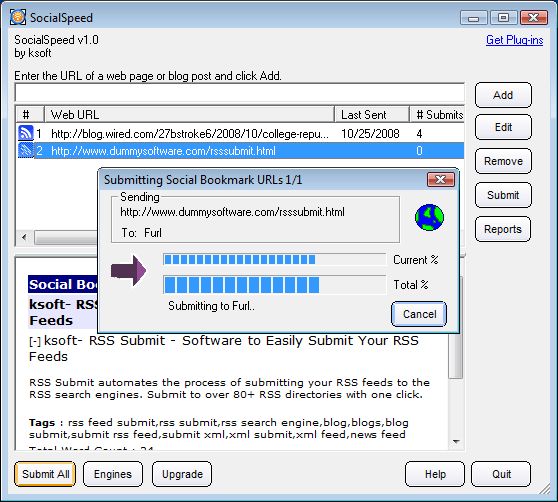Viewport: 558px width, 502px height.
Task: Remove the selected URL
Action: point(503,161)
